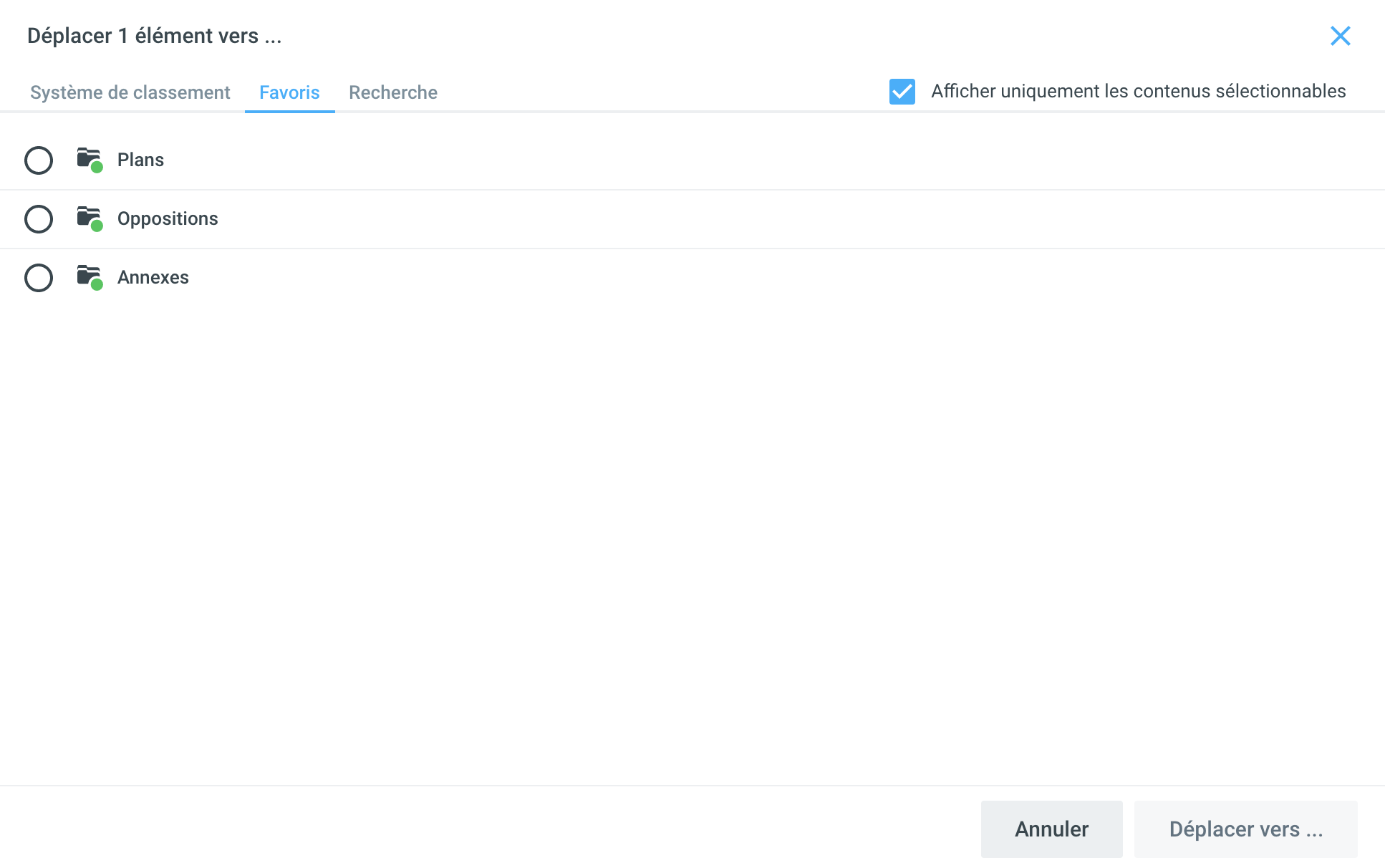Switch to the Recherche tab
This screenshot has height=868, width=1385.
(393, 92)
